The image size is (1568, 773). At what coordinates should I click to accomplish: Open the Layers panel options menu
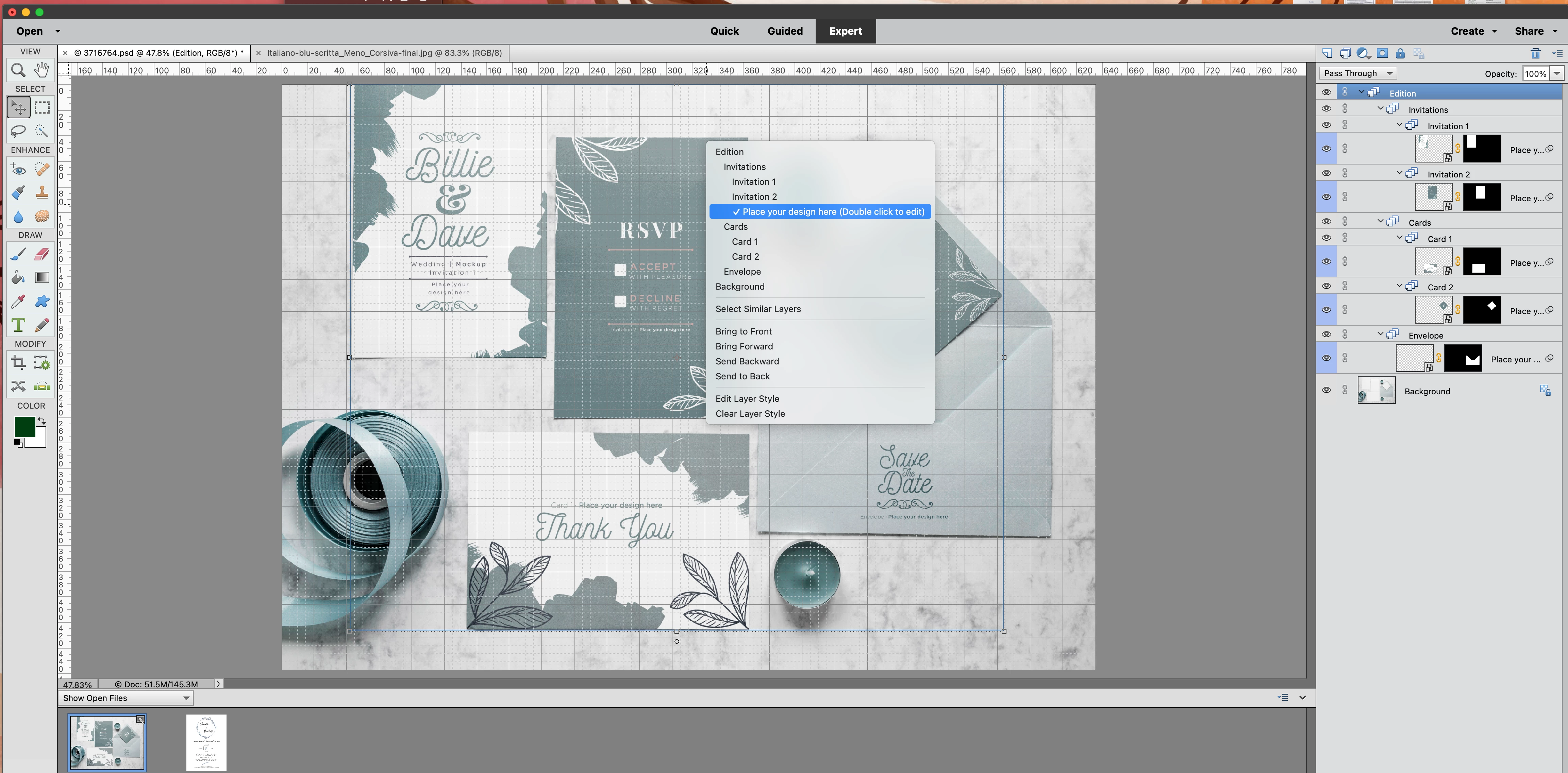click(1557, 53)
